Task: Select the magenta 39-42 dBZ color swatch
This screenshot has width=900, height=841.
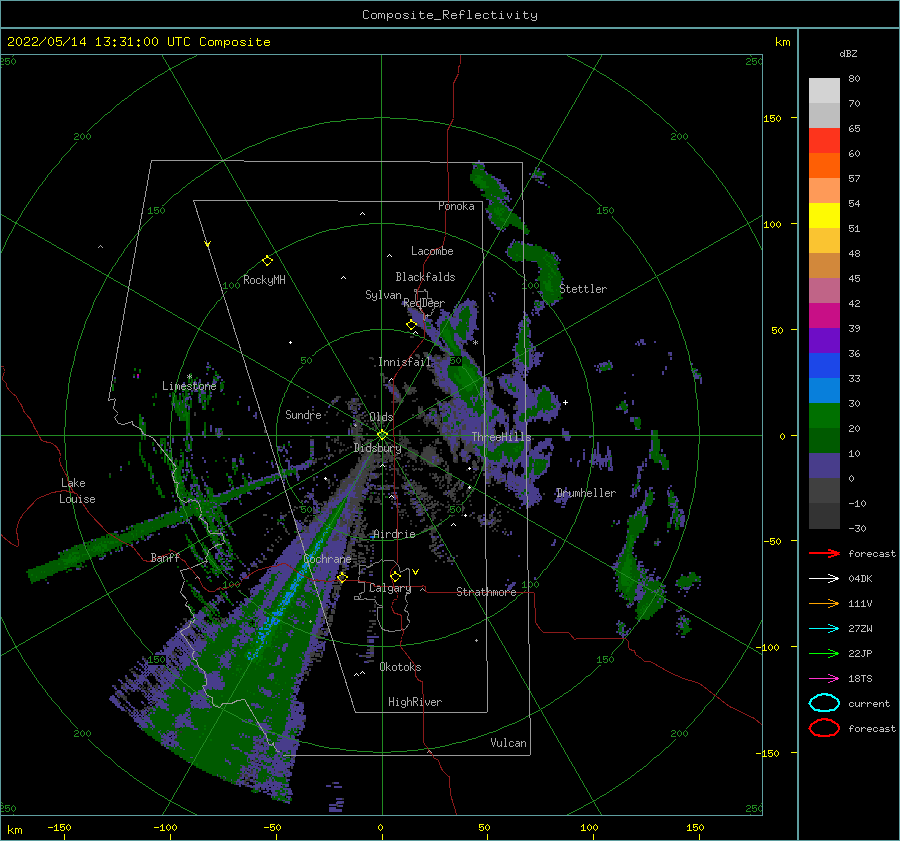Action: 824,316
